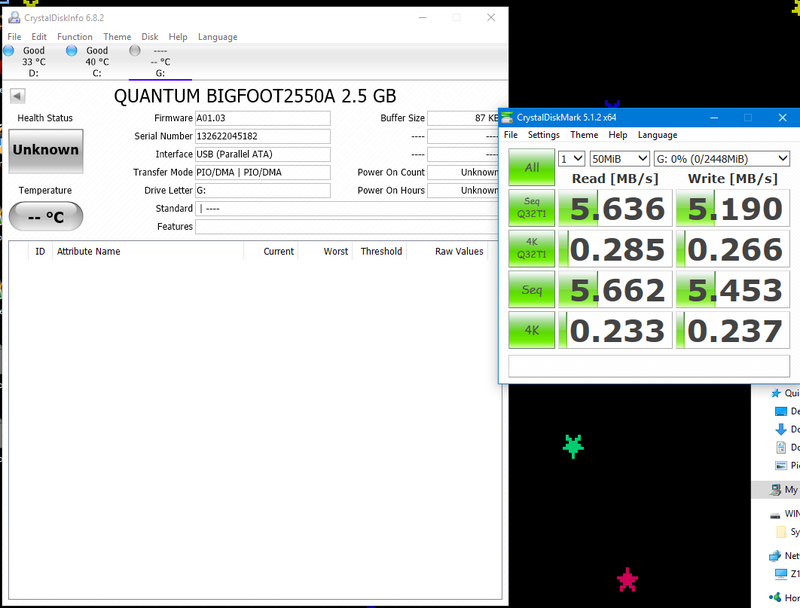Click the My PC computer icon in Explorer
This screenshot has width=800, height=608.
coord(776,490)
